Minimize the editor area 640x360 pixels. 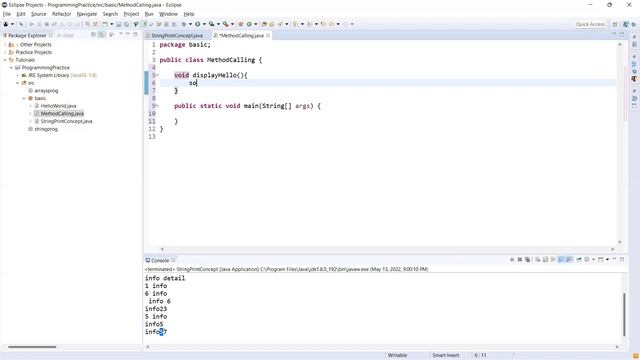point(614,35)
